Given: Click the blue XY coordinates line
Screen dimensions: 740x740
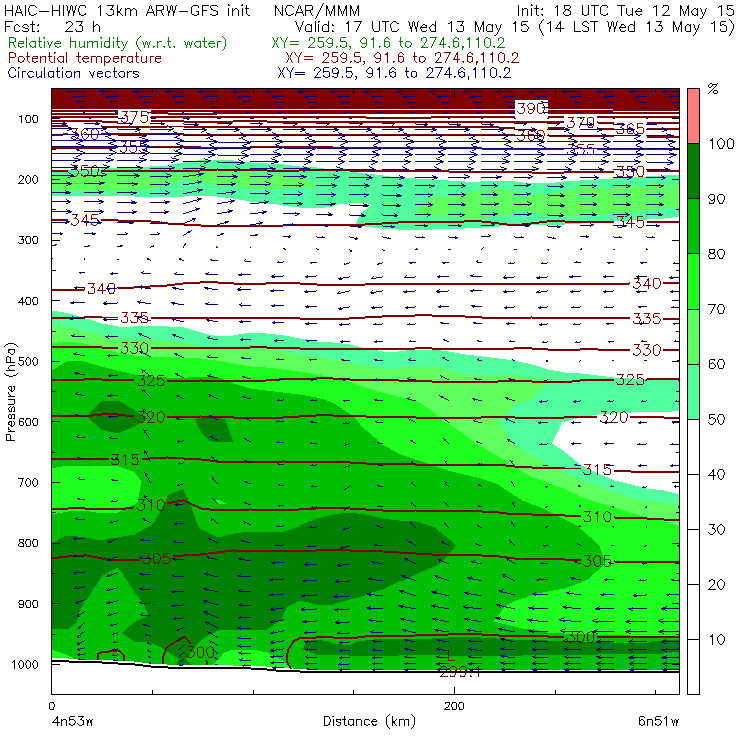Looking at the screenshot, I should coord(394,73).
